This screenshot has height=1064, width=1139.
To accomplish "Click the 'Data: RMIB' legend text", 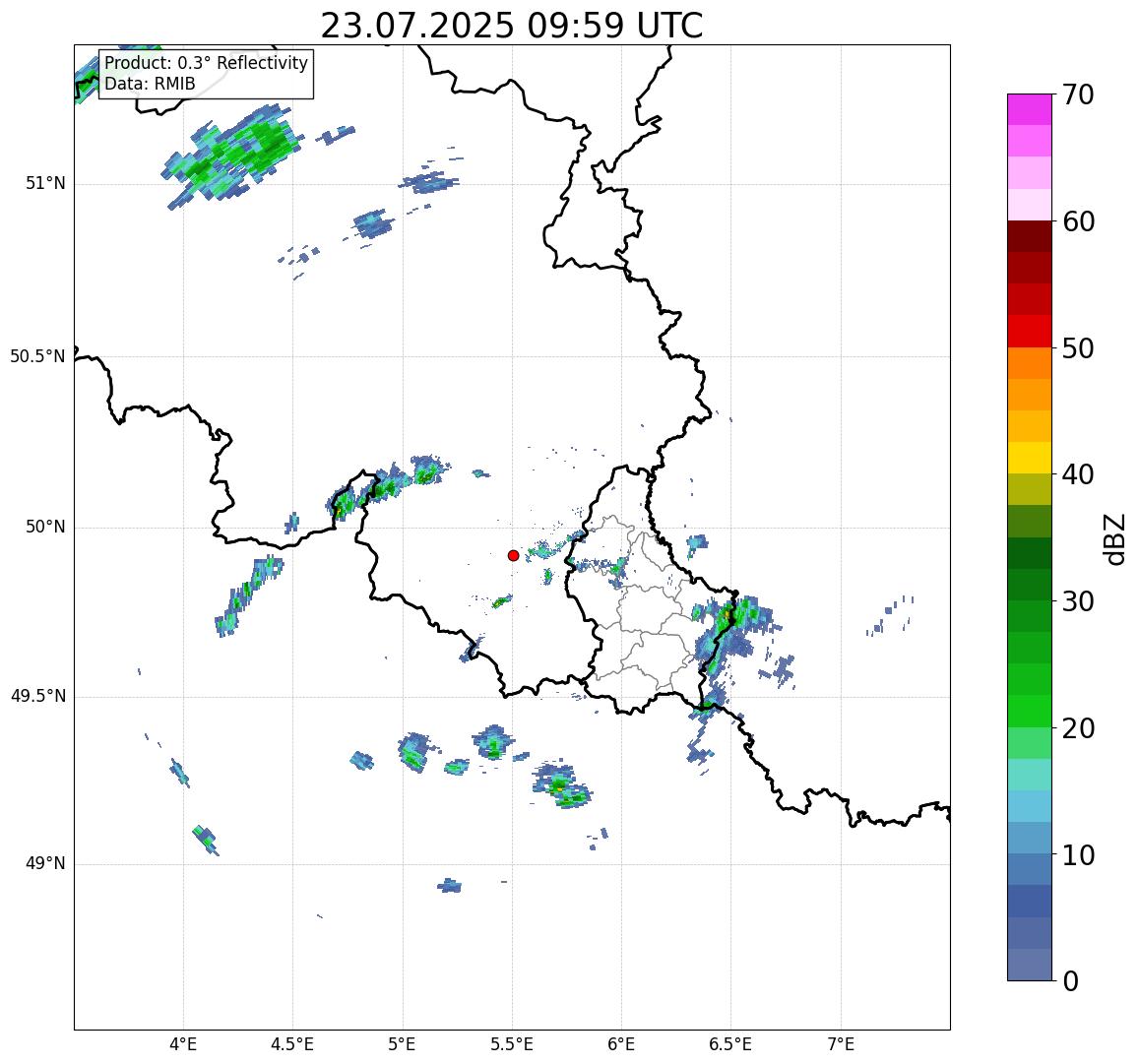I will tap(150, 85).
